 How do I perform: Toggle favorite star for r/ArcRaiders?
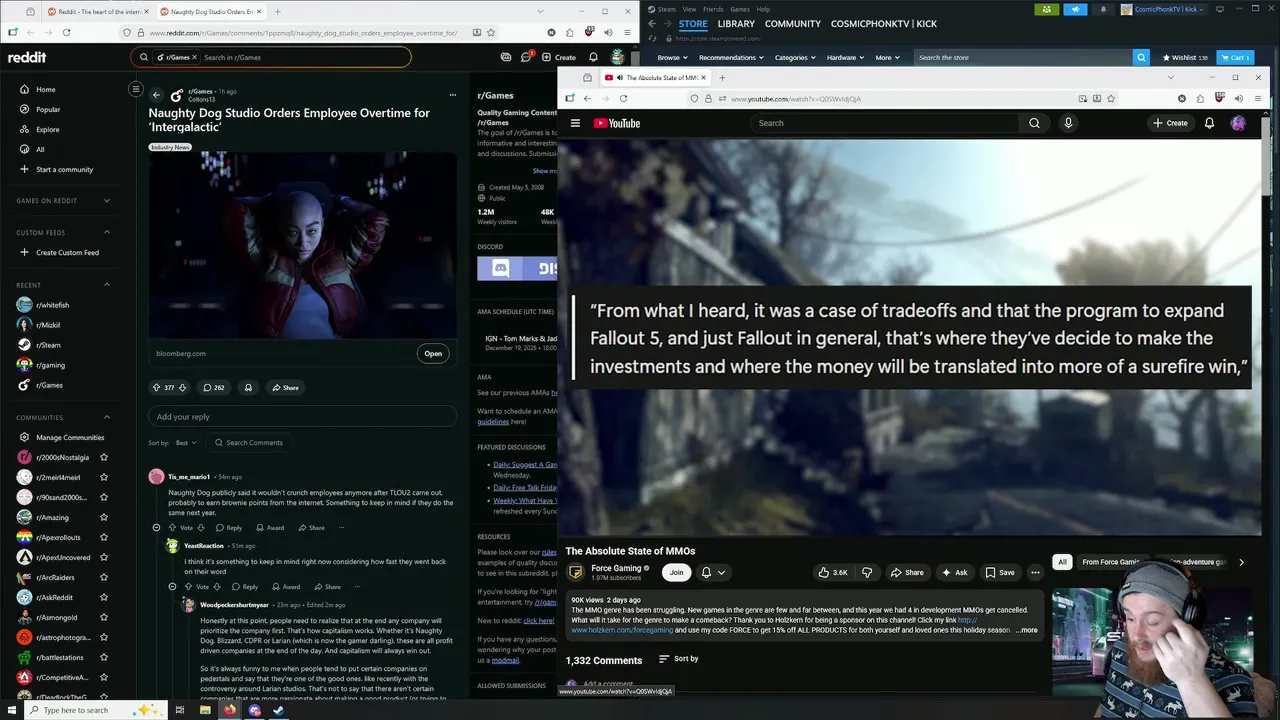point(104,577)
